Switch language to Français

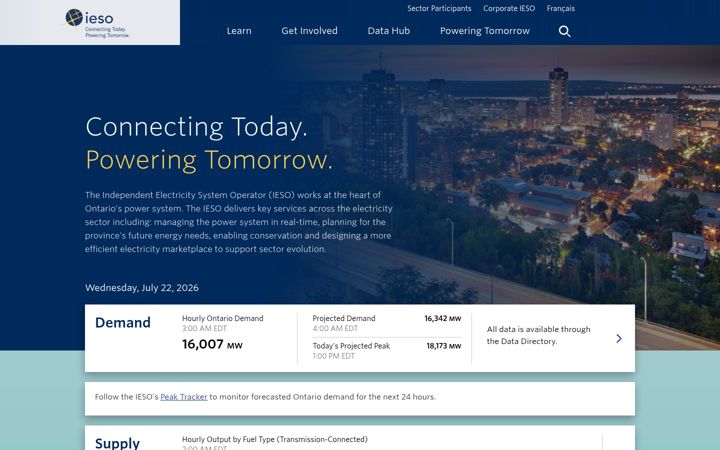[x=561, y=8]
